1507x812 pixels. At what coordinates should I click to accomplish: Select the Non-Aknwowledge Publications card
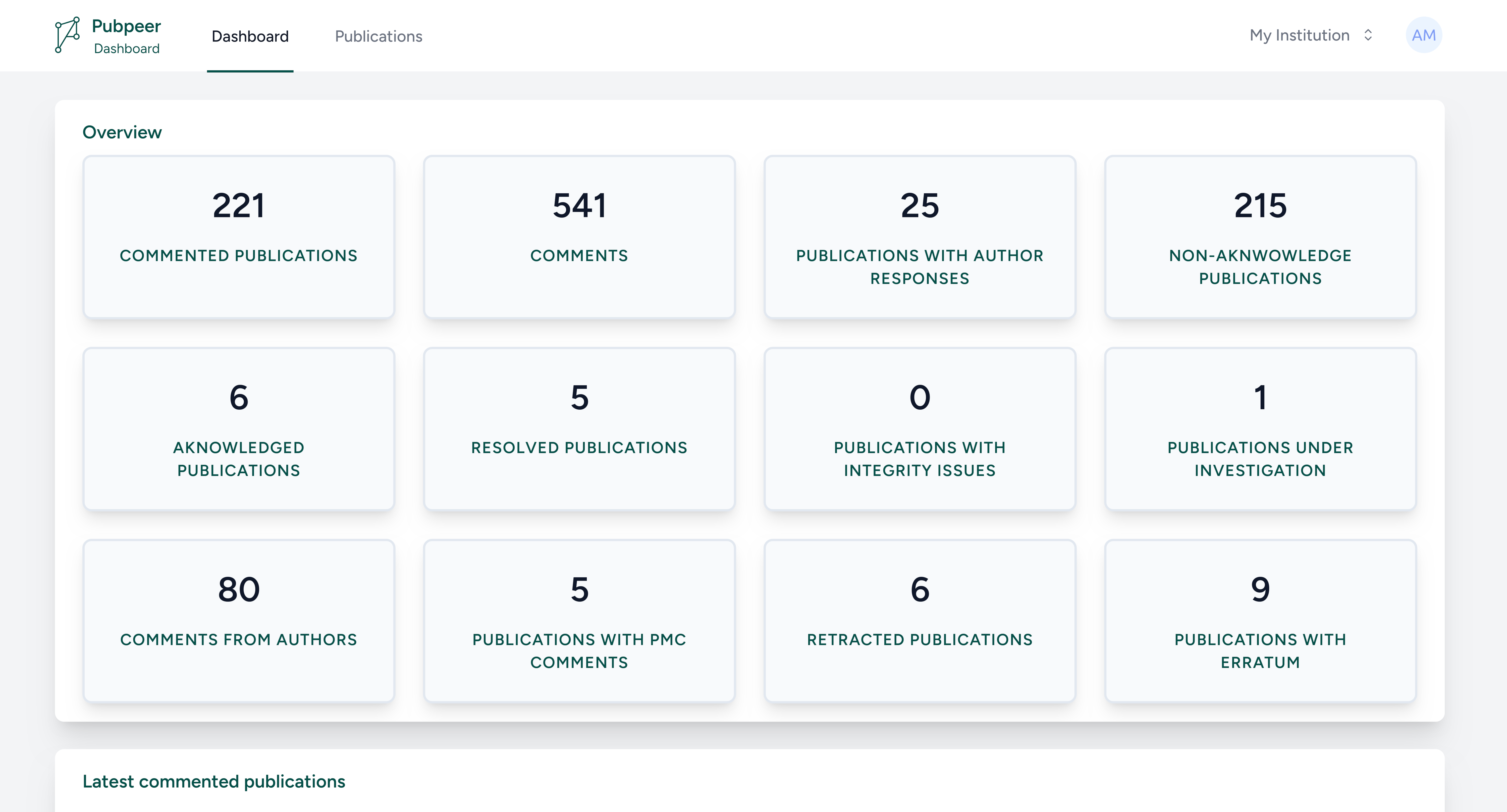pyautogui.click(x=1260, y=236)
